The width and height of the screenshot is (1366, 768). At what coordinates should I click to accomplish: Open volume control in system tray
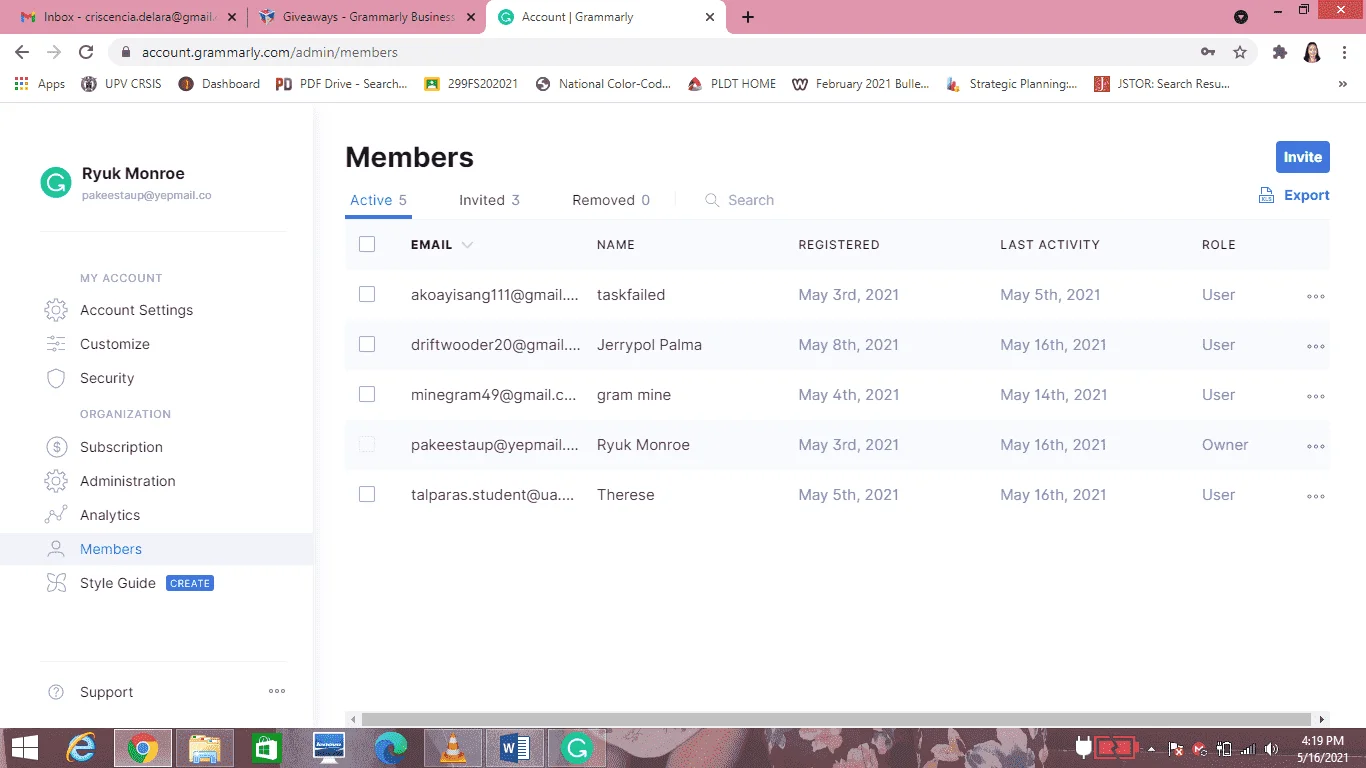coord(1272,748)
